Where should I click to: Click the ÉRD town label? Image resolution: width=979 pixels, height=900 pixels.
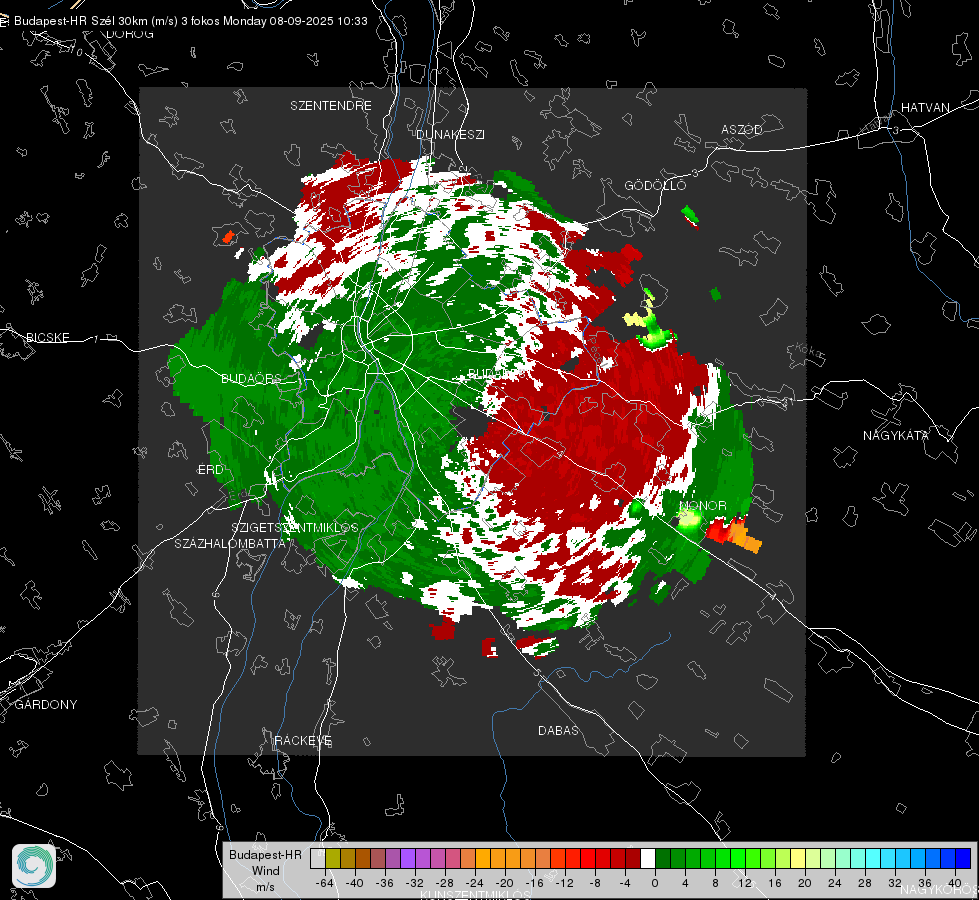click(x=210, y=470)
